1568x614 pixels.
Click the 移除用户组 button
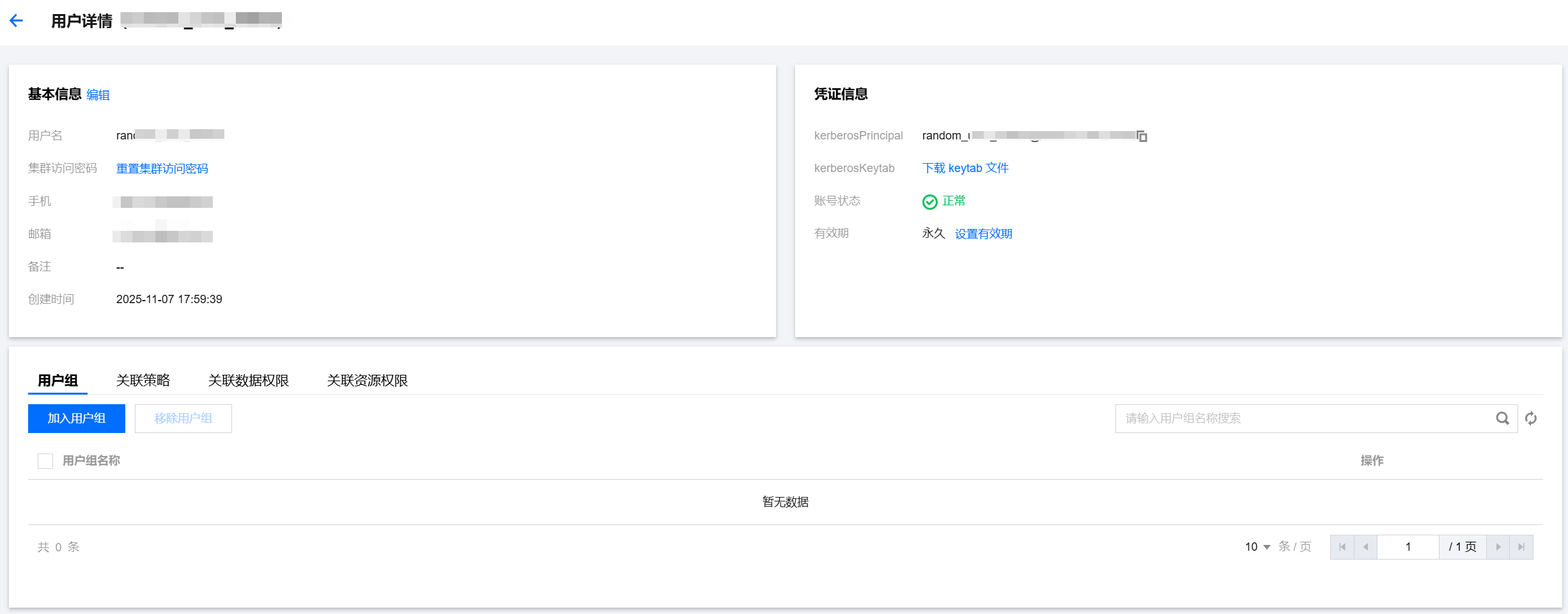point(183,418)
